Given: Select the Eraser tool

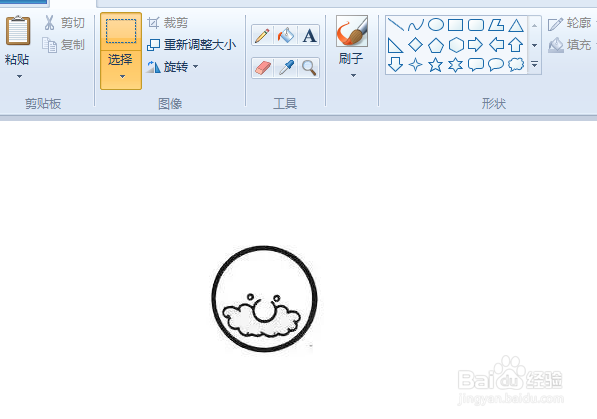Looking at the screenshot, I should coord(263,68).
